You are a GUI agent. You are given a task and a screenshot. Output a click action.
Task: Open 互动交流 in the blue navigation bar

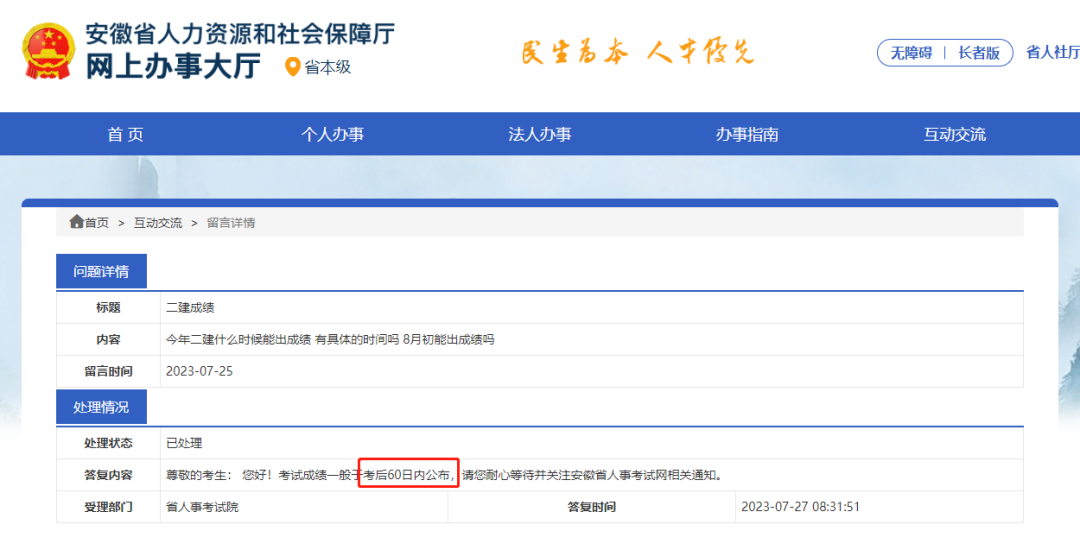click(x=954, y=134)
